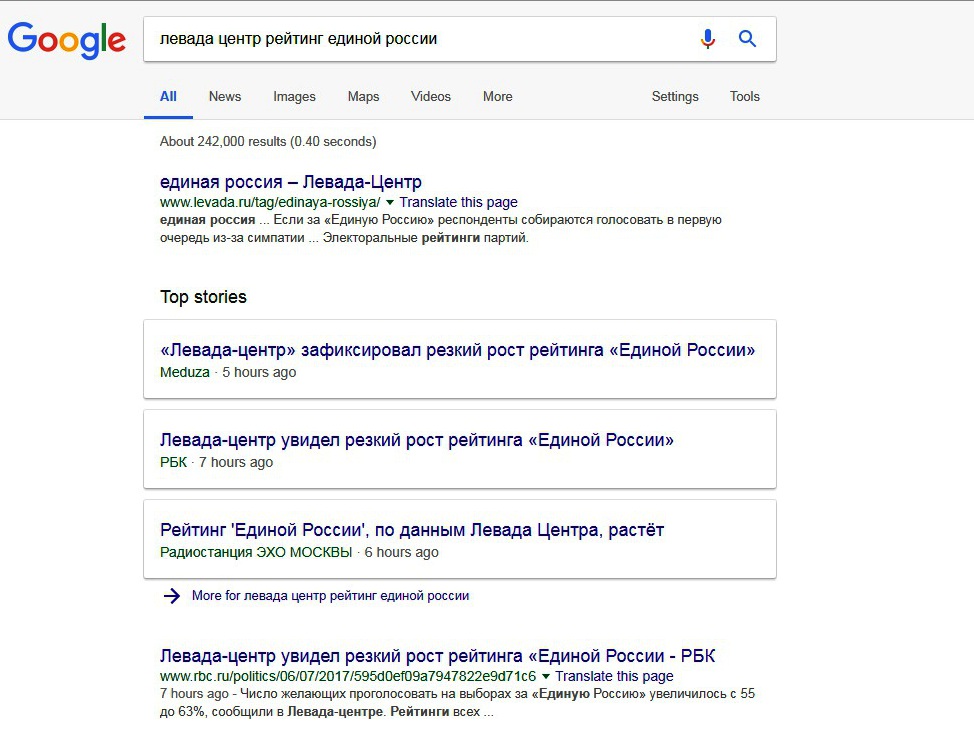Open the Meduza top story
The width and height of the screenshot is (974, 730).
click(x=460, y=359)
